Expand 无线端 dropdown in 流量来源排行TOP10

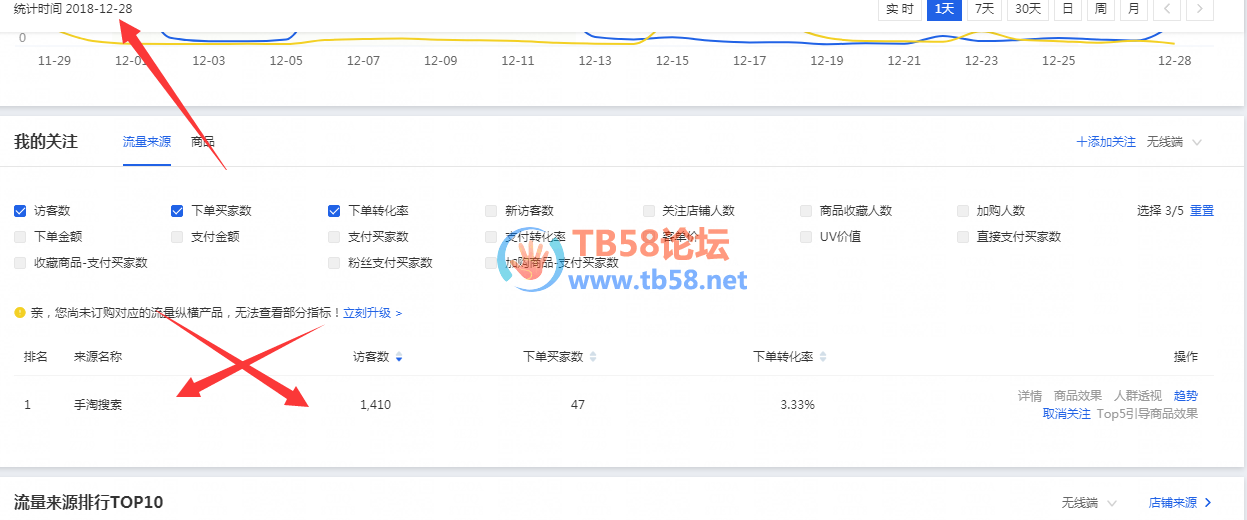(x=1089, y=502)
